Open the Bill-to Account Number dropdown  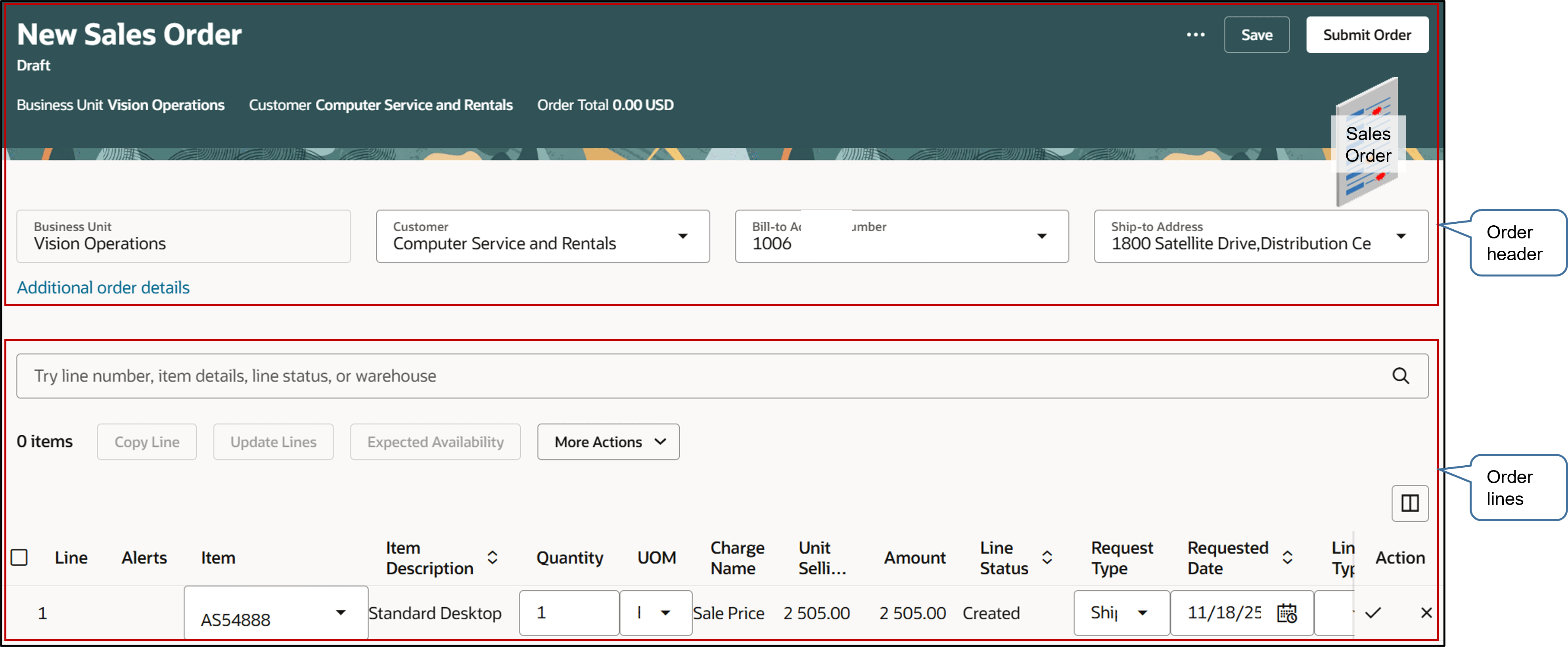pos(1042,236)
